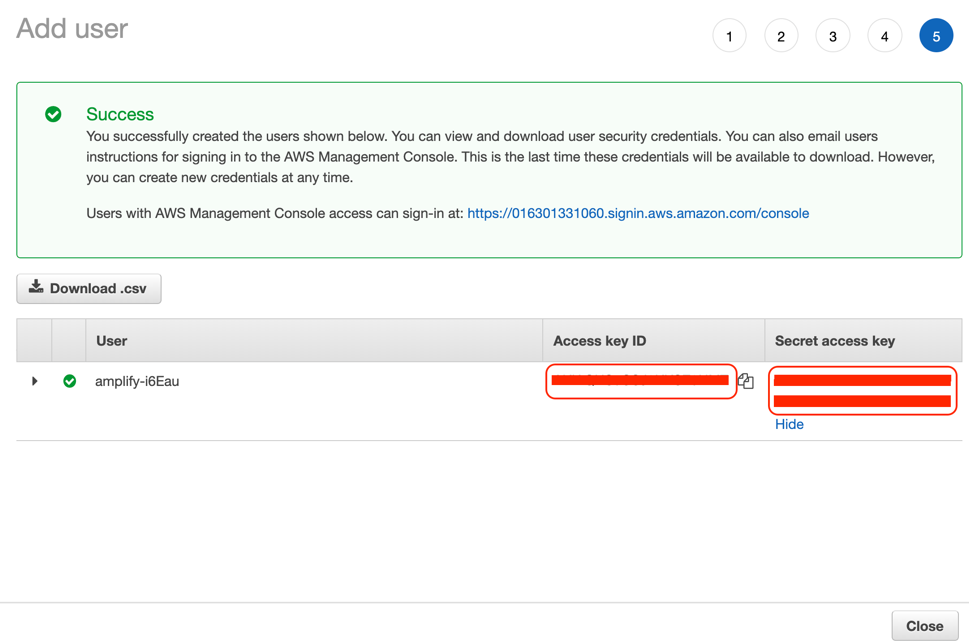The width and height of the screenshot is (969, 642).
Task: Click the Add user page title
Action: [72, 28]
